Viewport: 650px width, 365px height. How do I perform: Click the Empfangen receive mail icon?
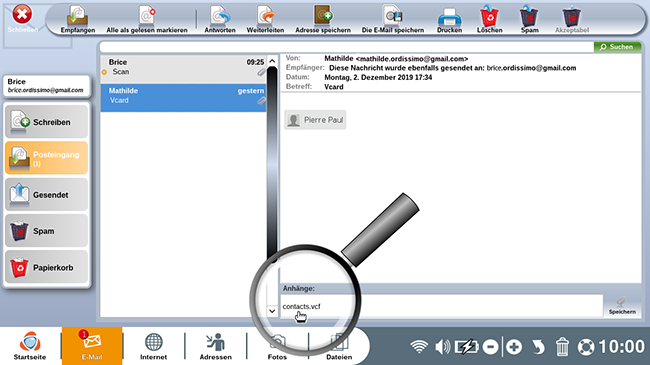(78, 19)
